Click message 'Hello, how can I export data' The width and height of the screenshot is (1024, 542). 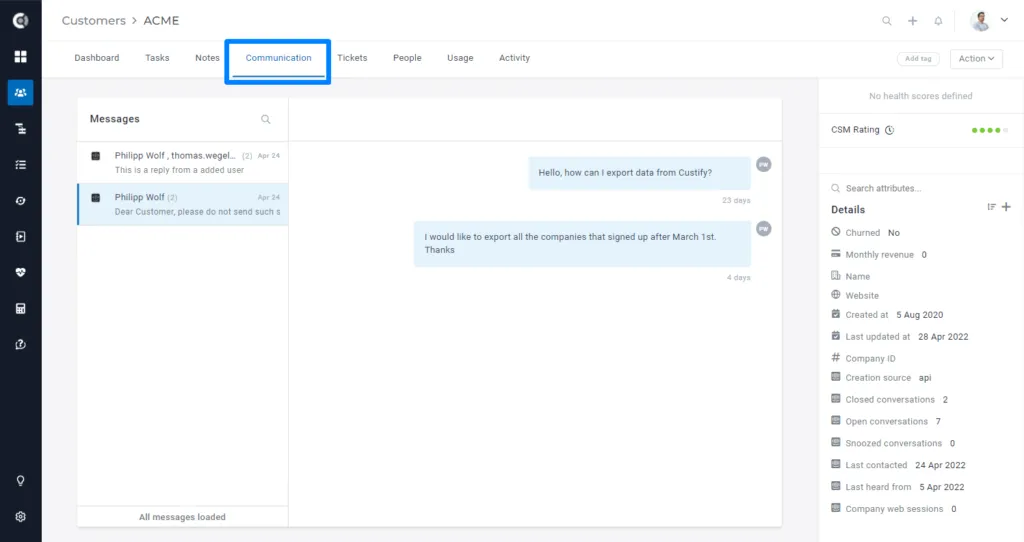point(639,172)
